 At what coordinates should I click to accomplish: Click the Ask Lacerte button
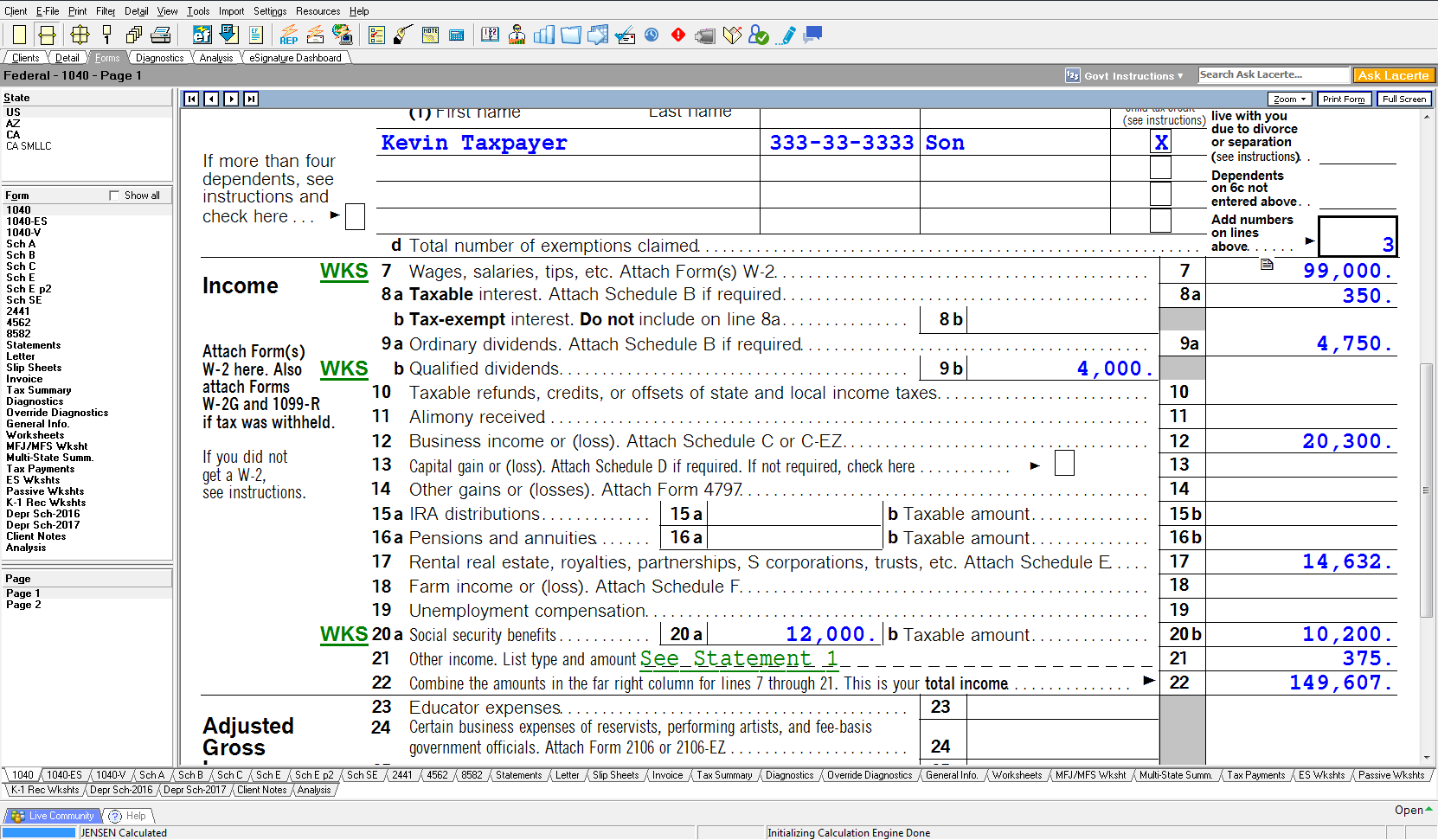(x=1394, y=75)
